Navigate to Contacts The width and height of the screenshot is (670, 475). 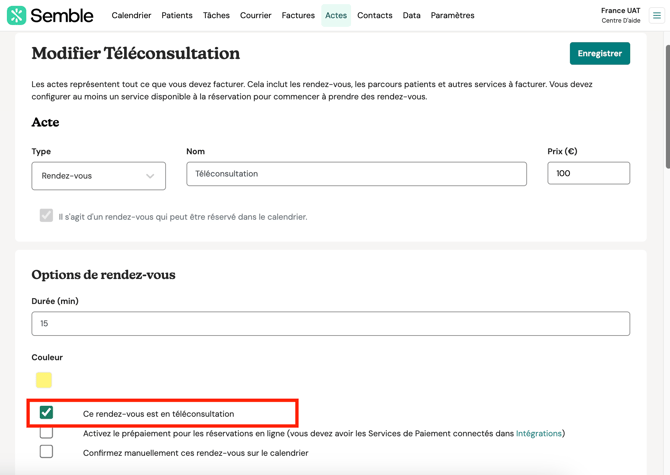375,16
